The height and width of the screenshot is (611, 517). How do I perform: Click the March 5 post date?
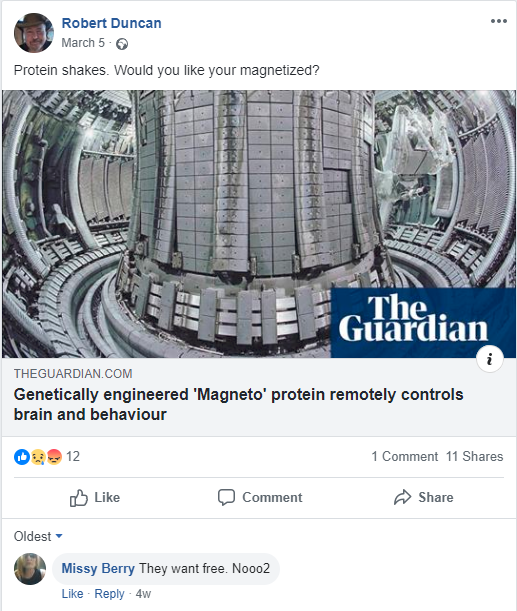pyautogui.click(x=83, y=42)
